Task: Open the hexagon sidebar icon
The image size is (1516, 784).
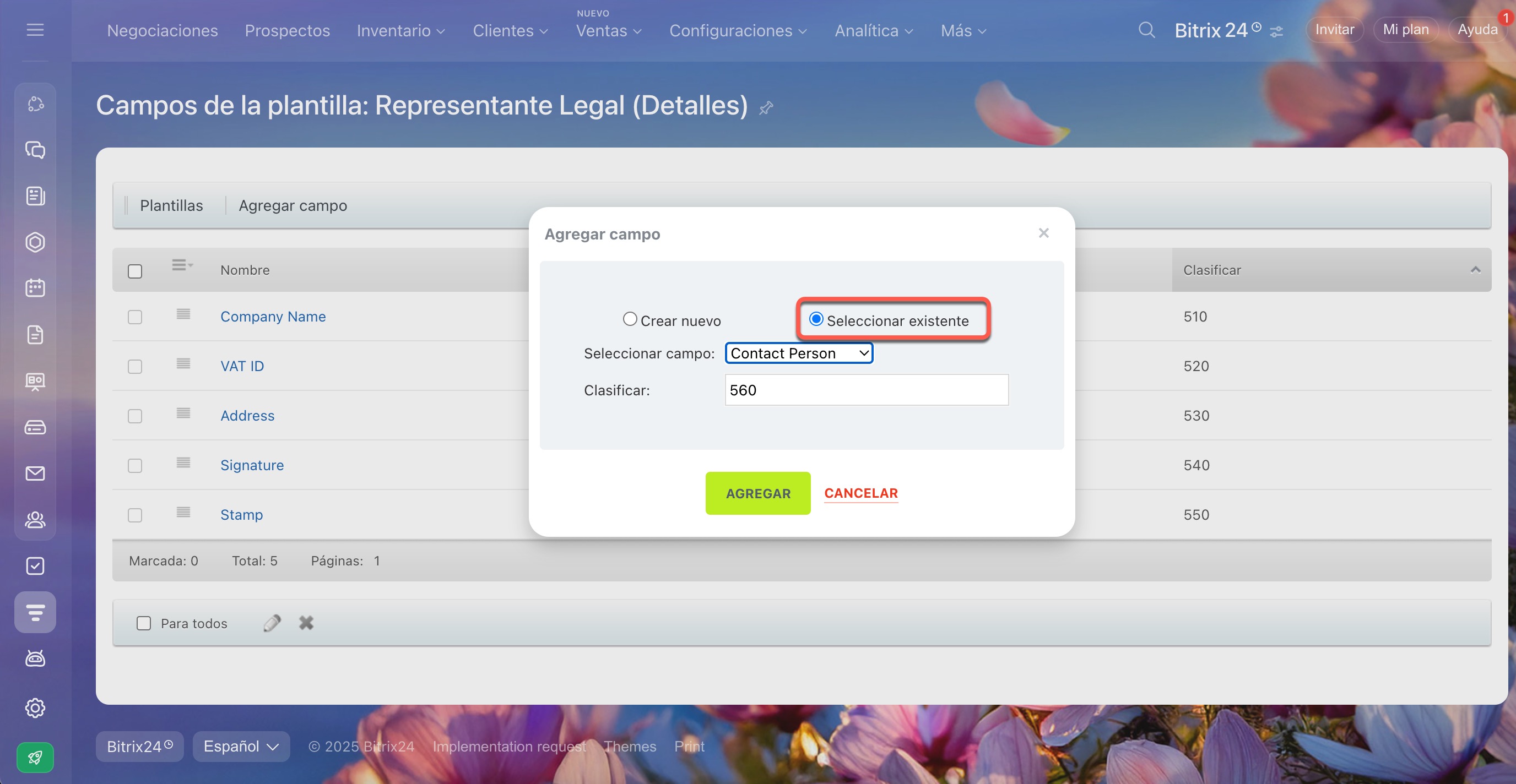Action: tap(35, 242)
